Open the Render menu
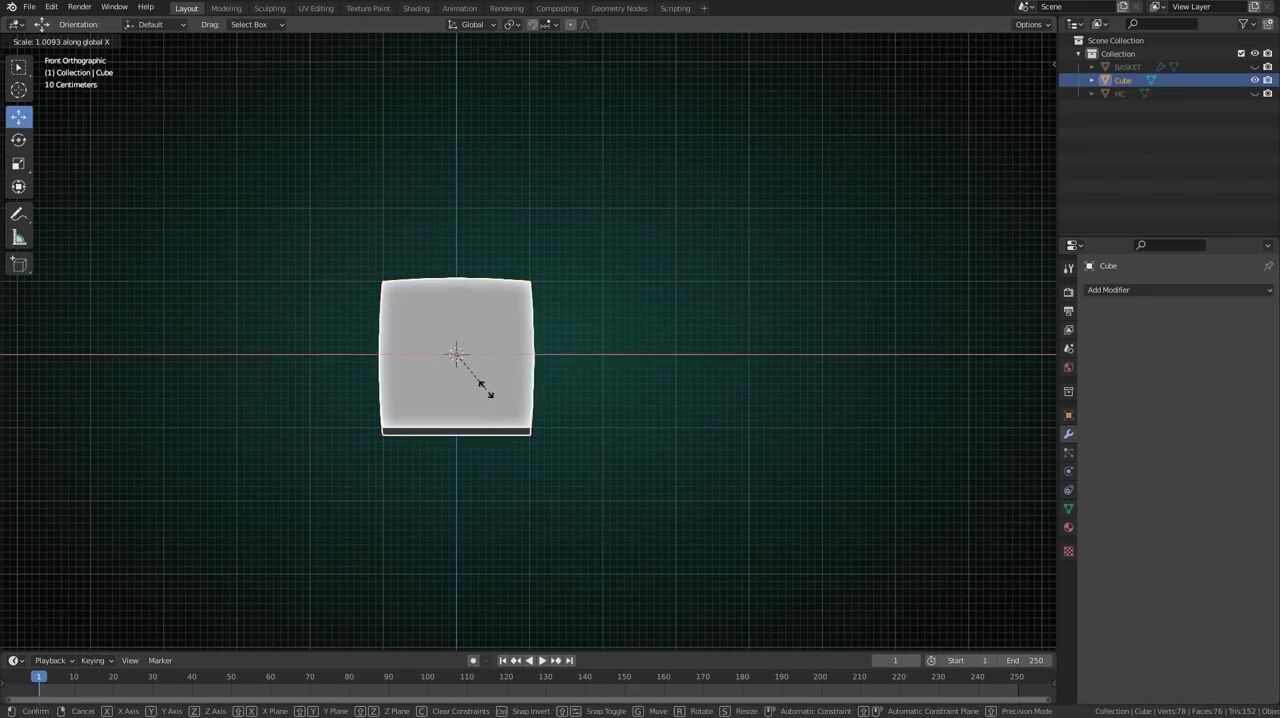This screenshot has width=1280, height=718. tap(79, 7)
